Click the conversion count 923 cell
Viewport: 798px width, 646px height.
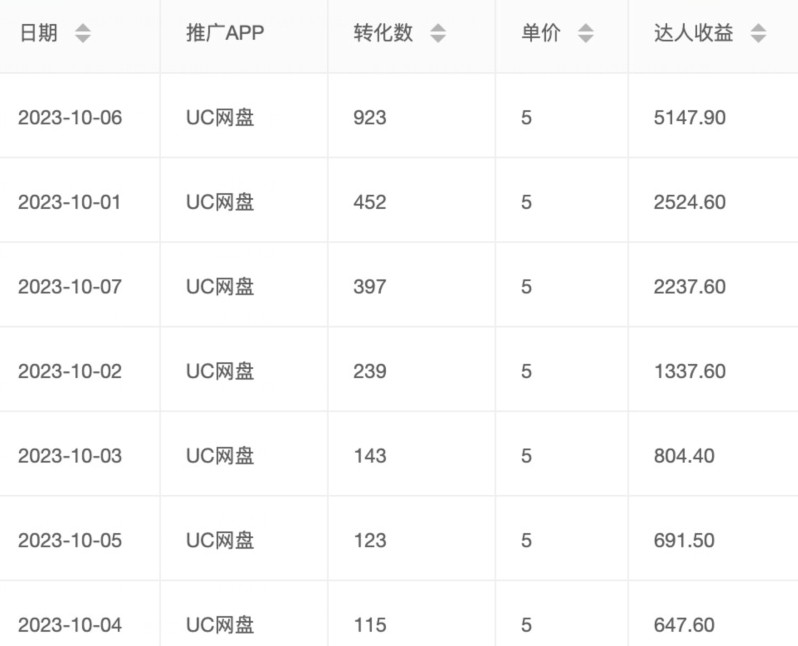(370, 118)
